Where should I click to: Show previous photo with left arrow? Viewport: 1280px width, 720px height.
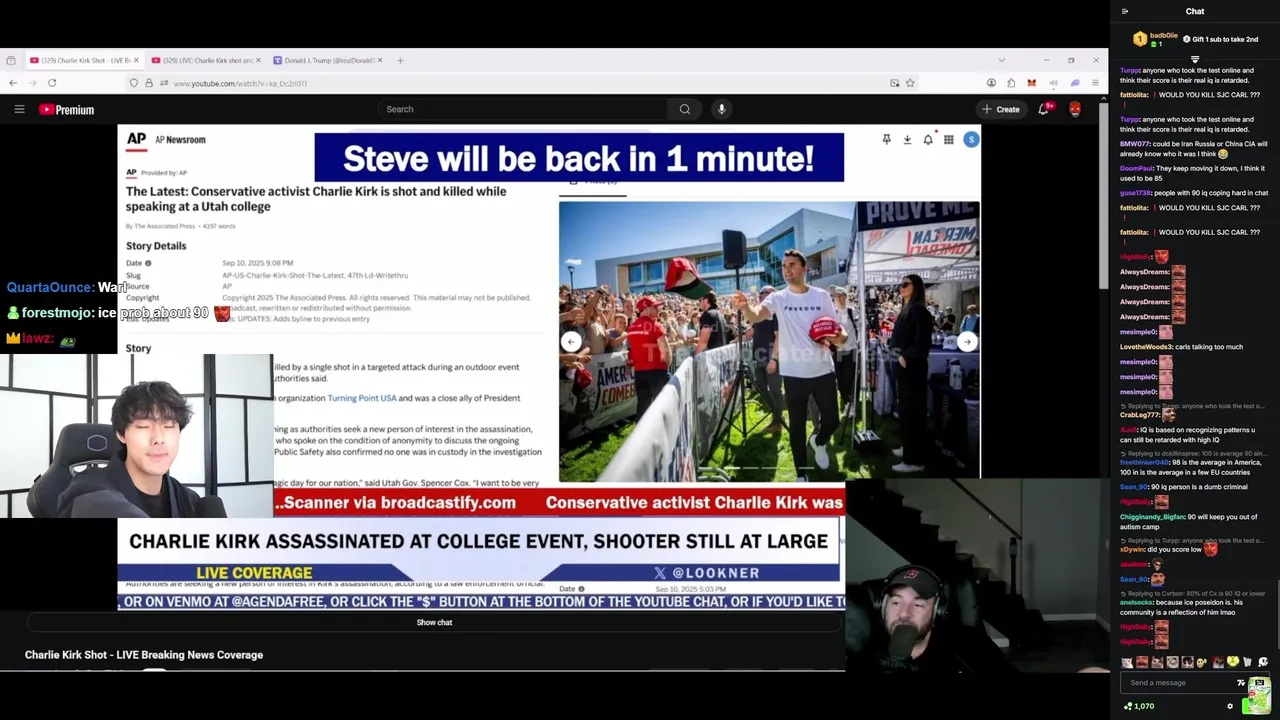pos(571,342)
